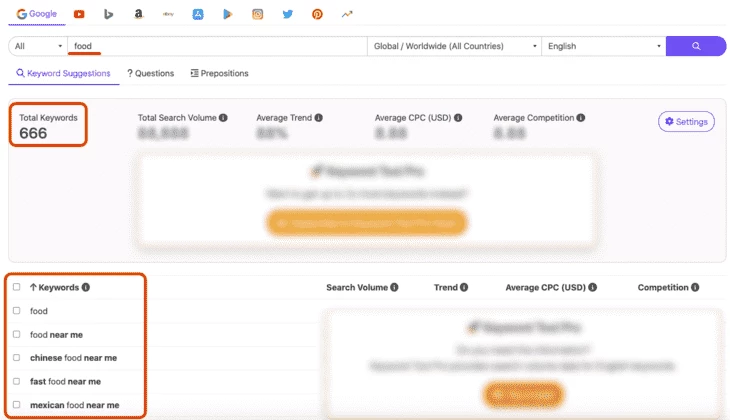Show info for Average Trend

point(318,118)
